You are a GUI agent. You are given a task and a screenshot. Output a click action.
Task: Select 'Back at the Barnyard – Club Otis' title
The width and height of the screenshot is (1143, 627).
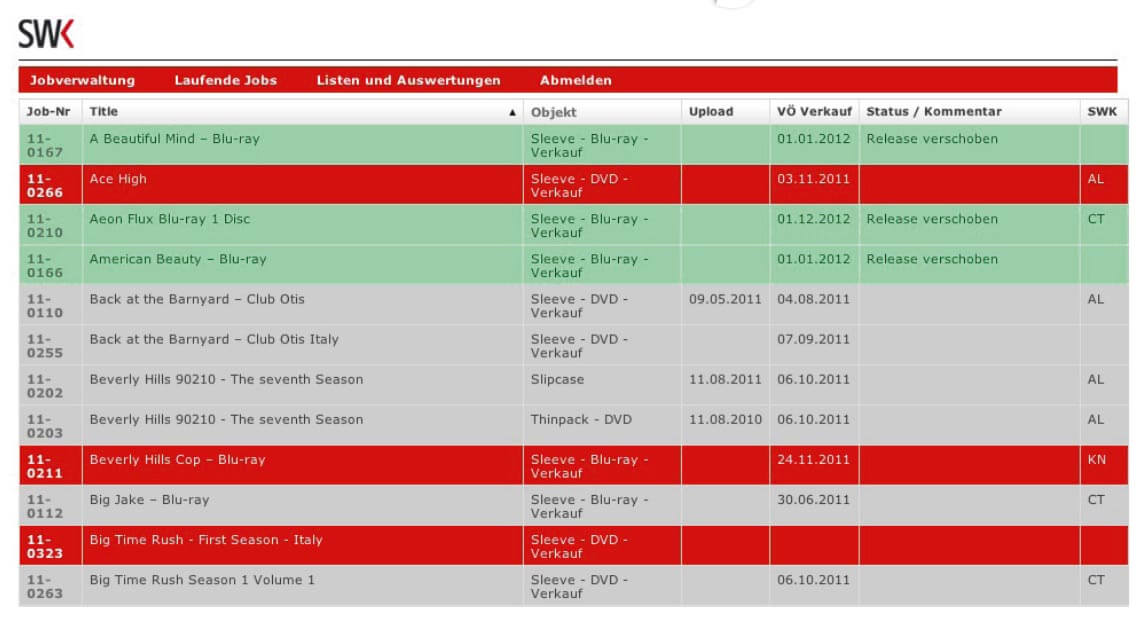(197, 299)
